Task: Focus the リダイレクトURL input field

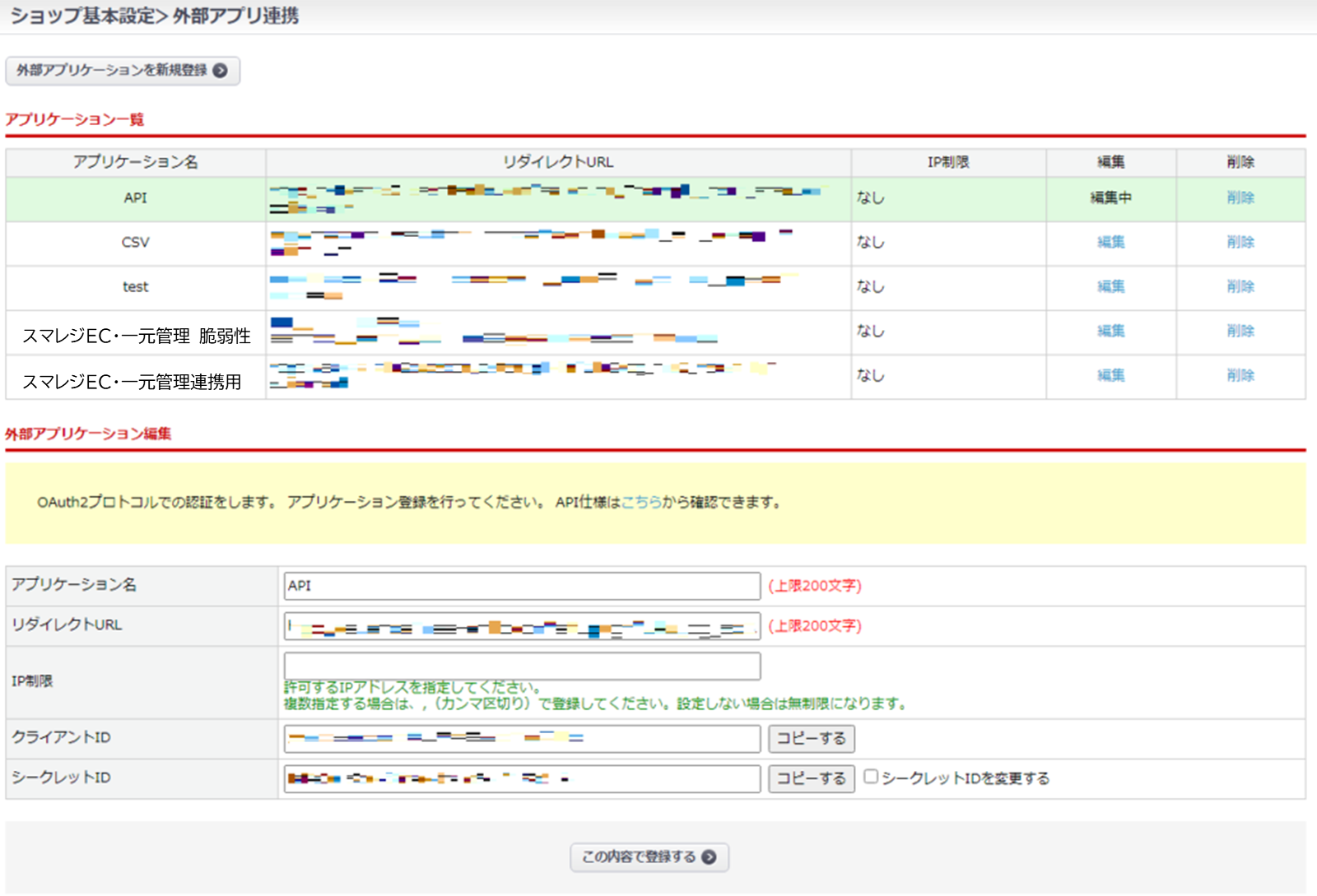Action: (522, 626)
